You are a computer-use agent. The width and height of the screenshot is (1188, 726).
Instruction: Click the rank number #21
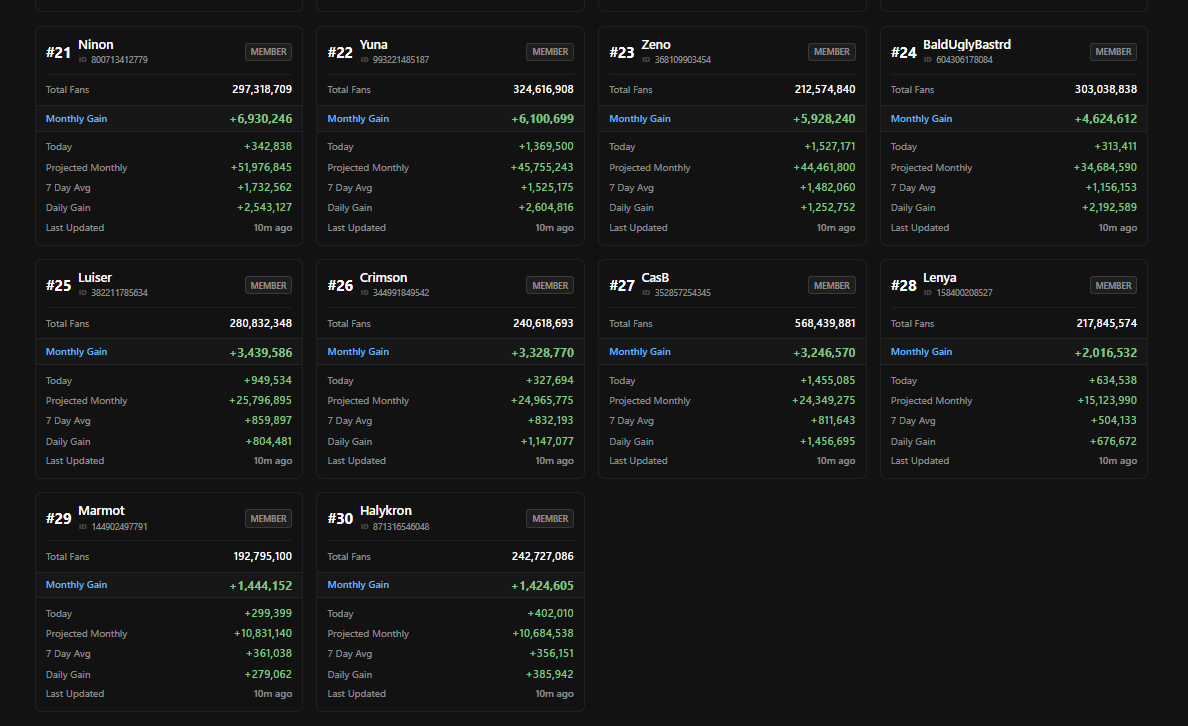pyautogui.click(x=58, y=52)
